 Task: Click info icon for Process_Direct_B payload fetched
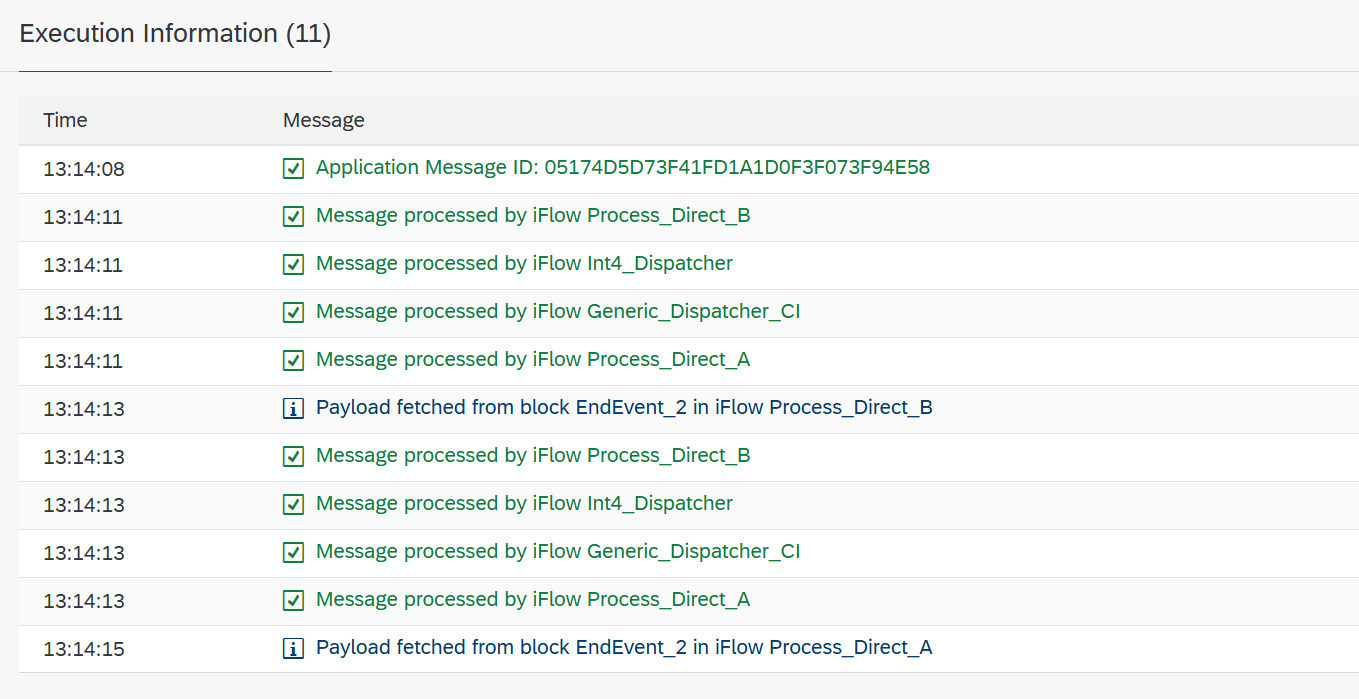coord(293,409)
